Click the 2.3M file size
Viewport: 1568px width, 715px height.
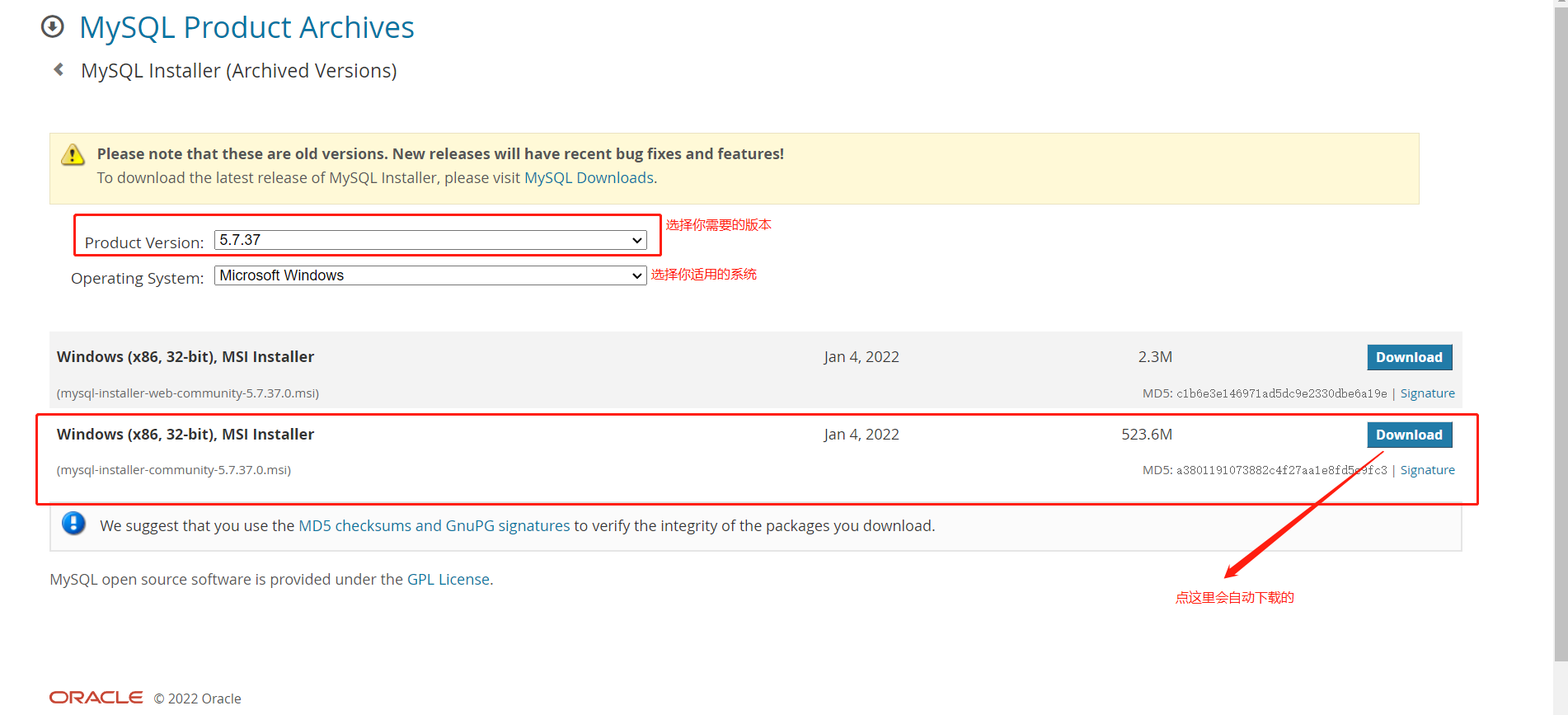(x=1155, y=357)
